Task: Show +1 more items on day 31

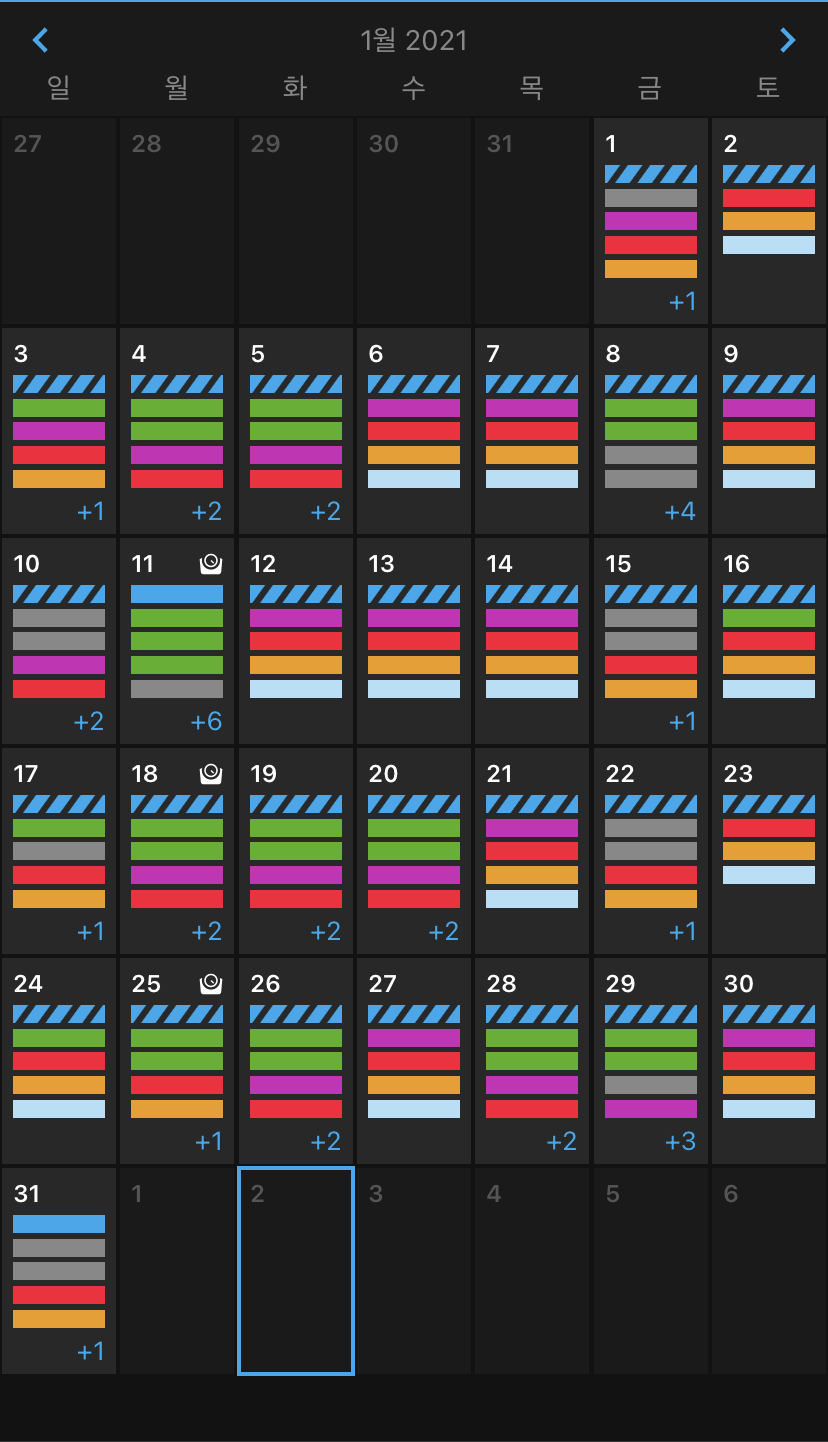Action: tap(91, 1352)
